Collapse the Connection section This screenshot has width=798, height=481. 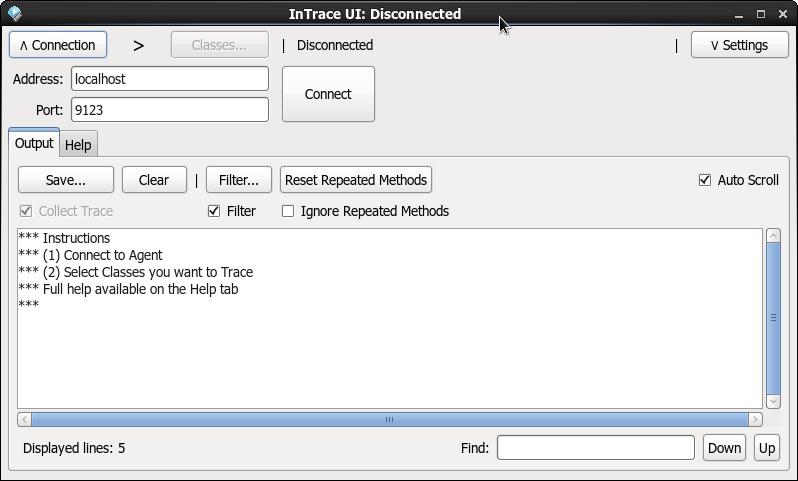click(x=58, y=45)
